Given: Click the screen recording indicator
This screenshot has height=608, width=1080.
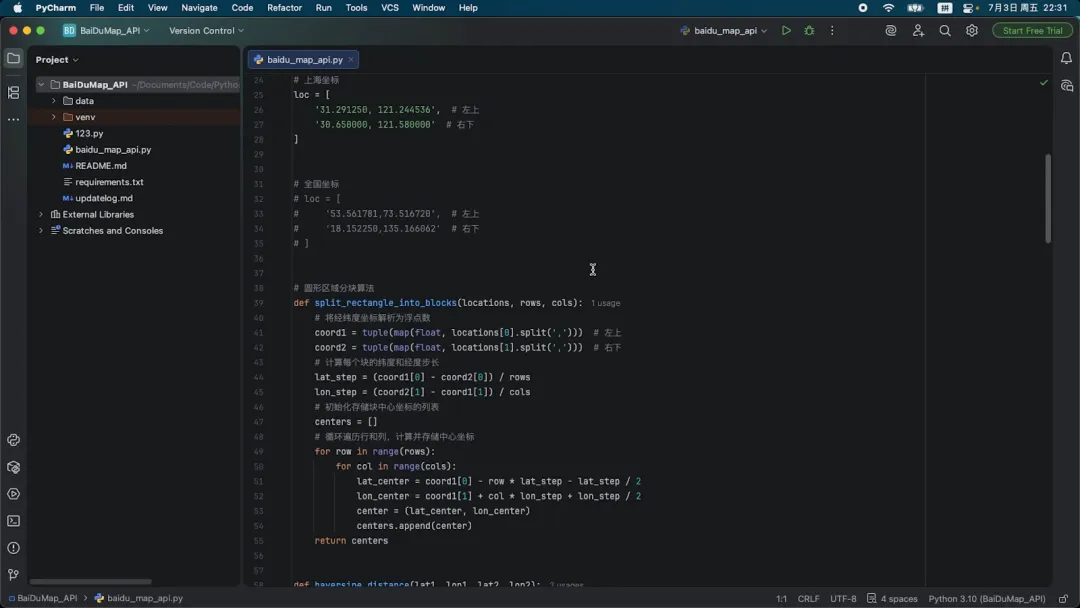Looking at the screenshot, I should [862, 8].
